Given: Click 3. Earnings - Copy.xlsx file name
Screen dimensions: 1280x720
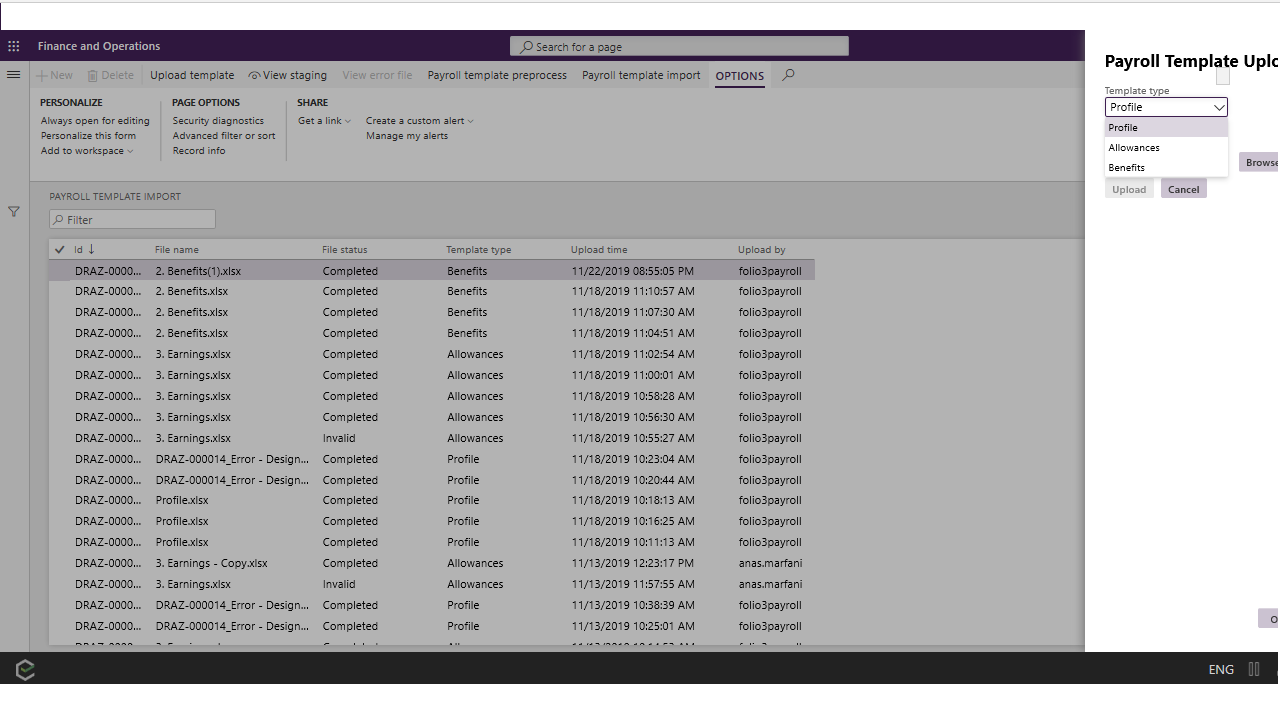Looking at the screenshot, I should point(212,563).
